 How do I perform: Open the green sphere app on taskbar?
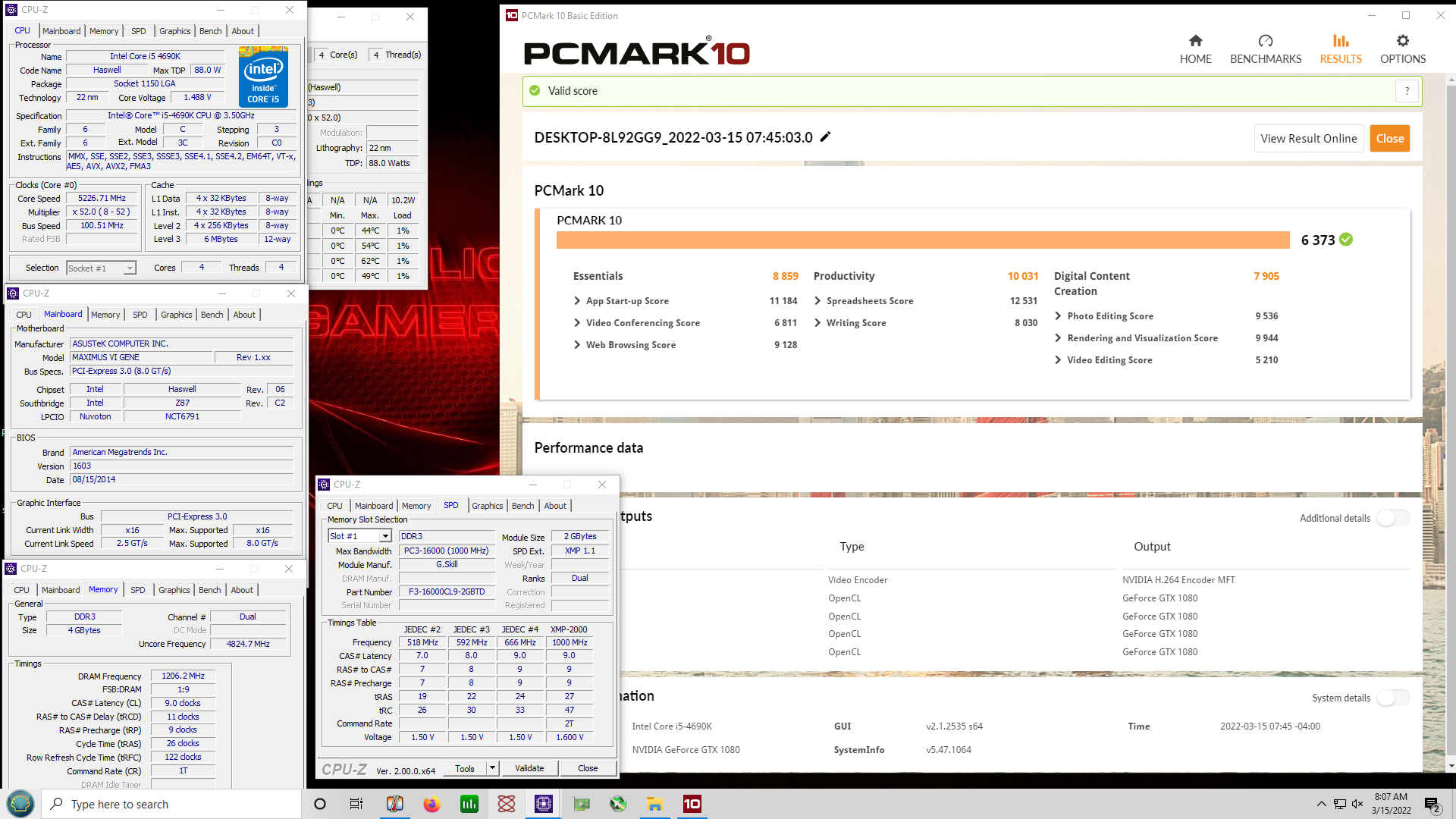click(x=618, y=804)
